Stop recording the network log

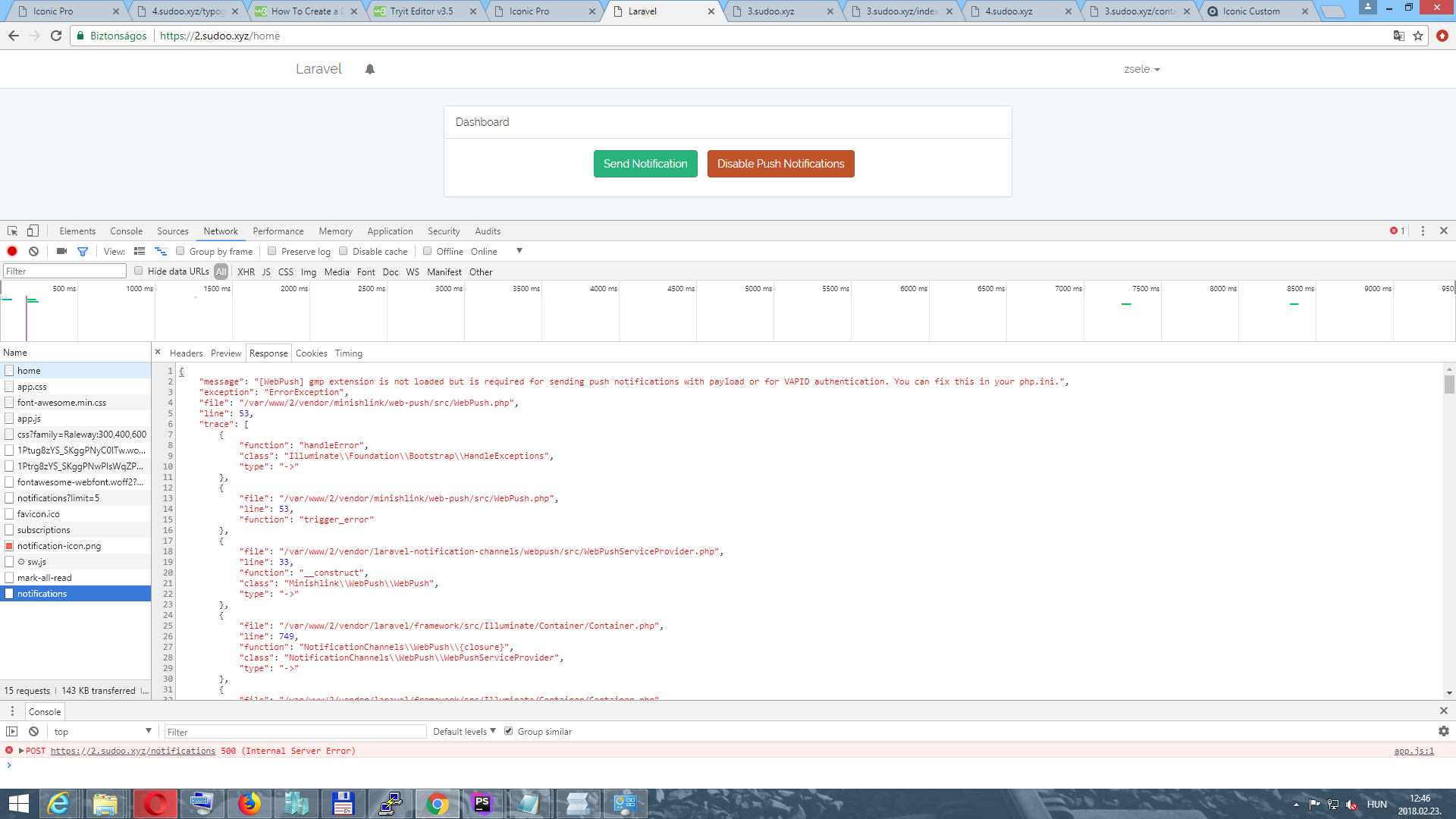(x=11, y=251)
